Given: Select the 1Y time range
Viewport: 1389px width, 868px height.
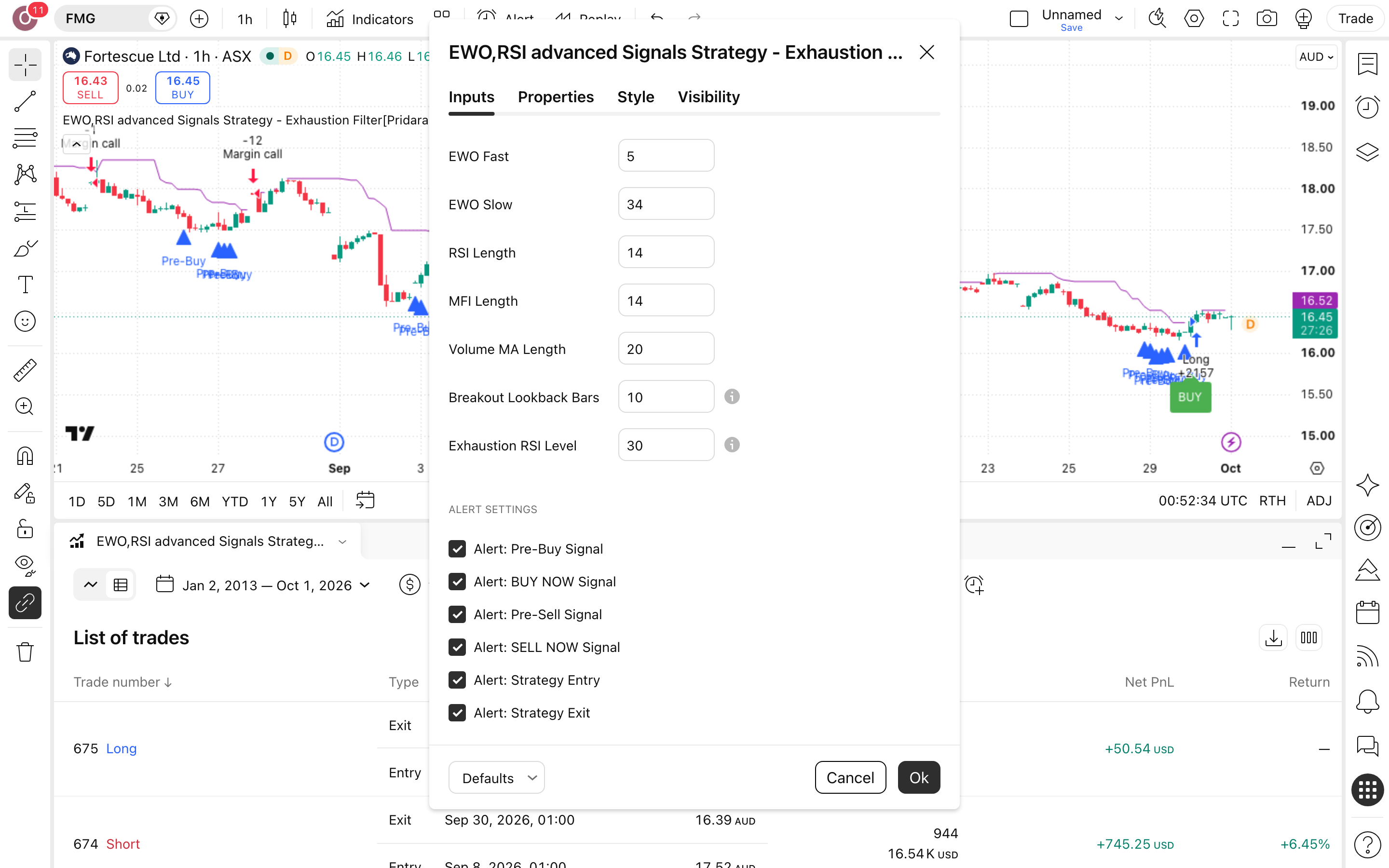Looking at the screenshot, I should [x=269, y=501].
